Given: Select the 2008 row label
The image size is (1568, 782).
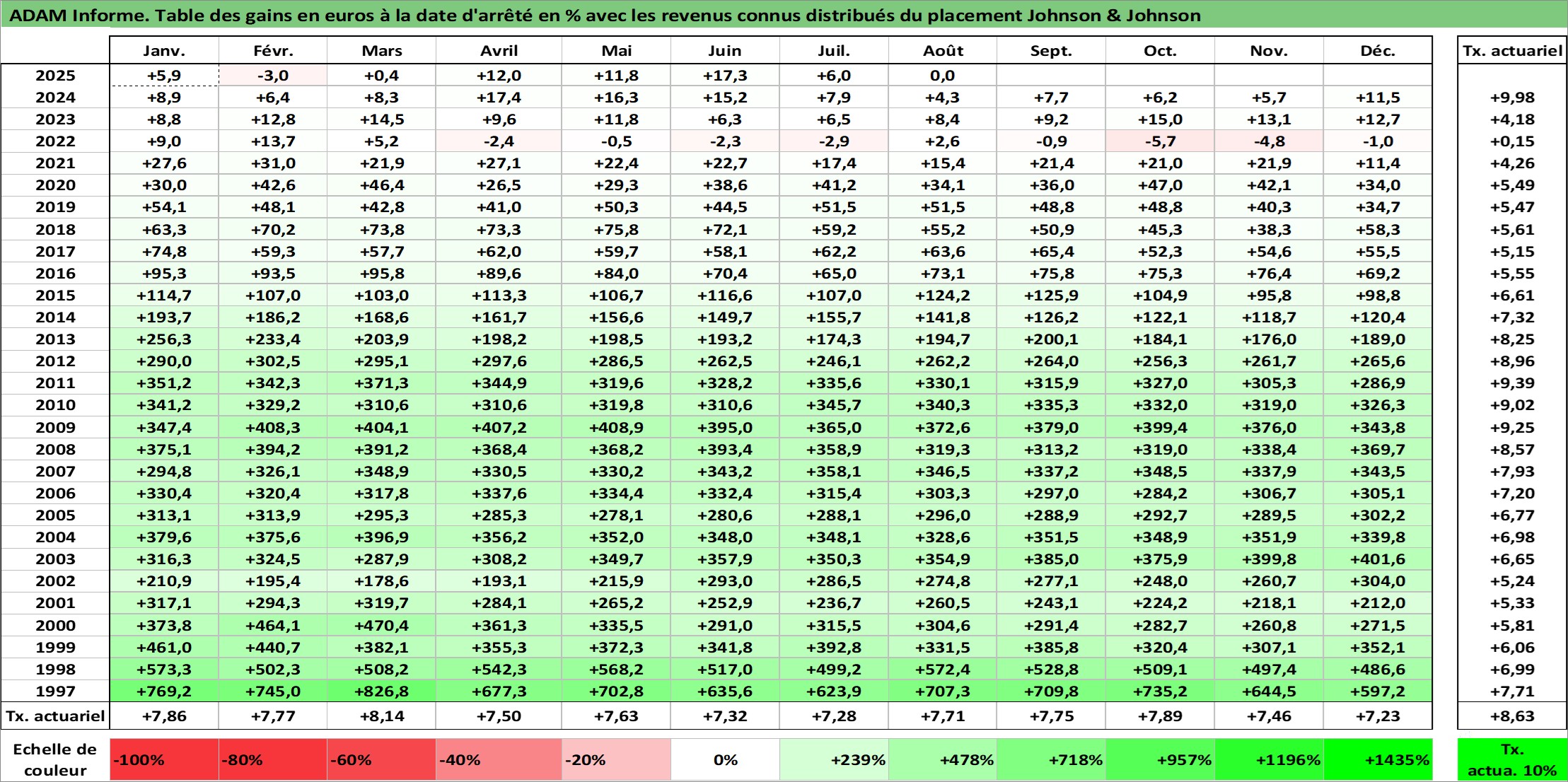Looking at the screenshot, I should point(55,450).
